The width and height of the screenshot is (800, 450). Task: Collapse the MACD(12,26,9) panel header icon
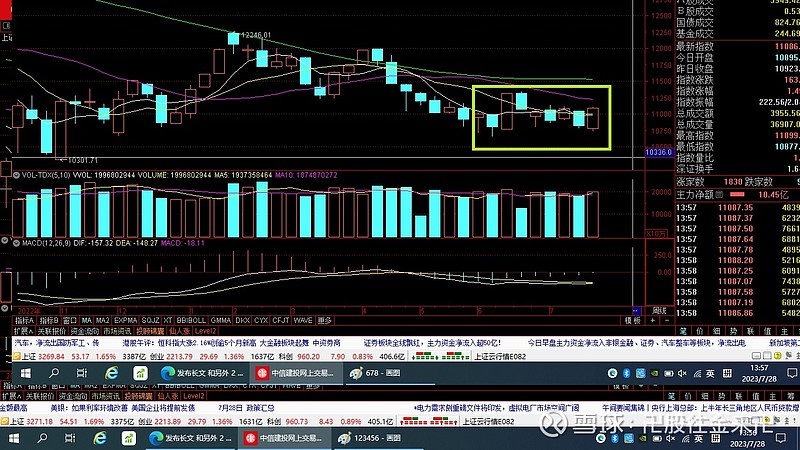tap(16, 243)
